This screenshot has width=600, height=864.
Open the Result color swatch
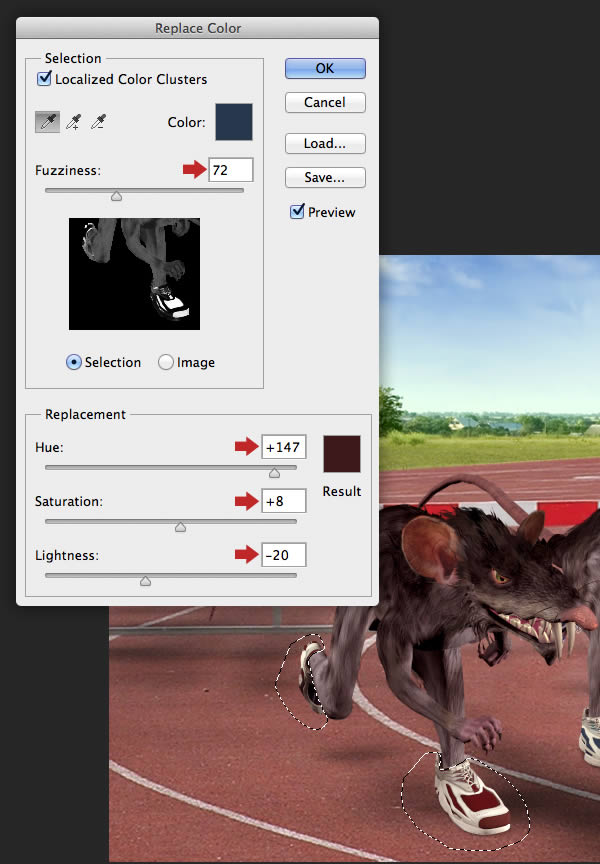342,453
